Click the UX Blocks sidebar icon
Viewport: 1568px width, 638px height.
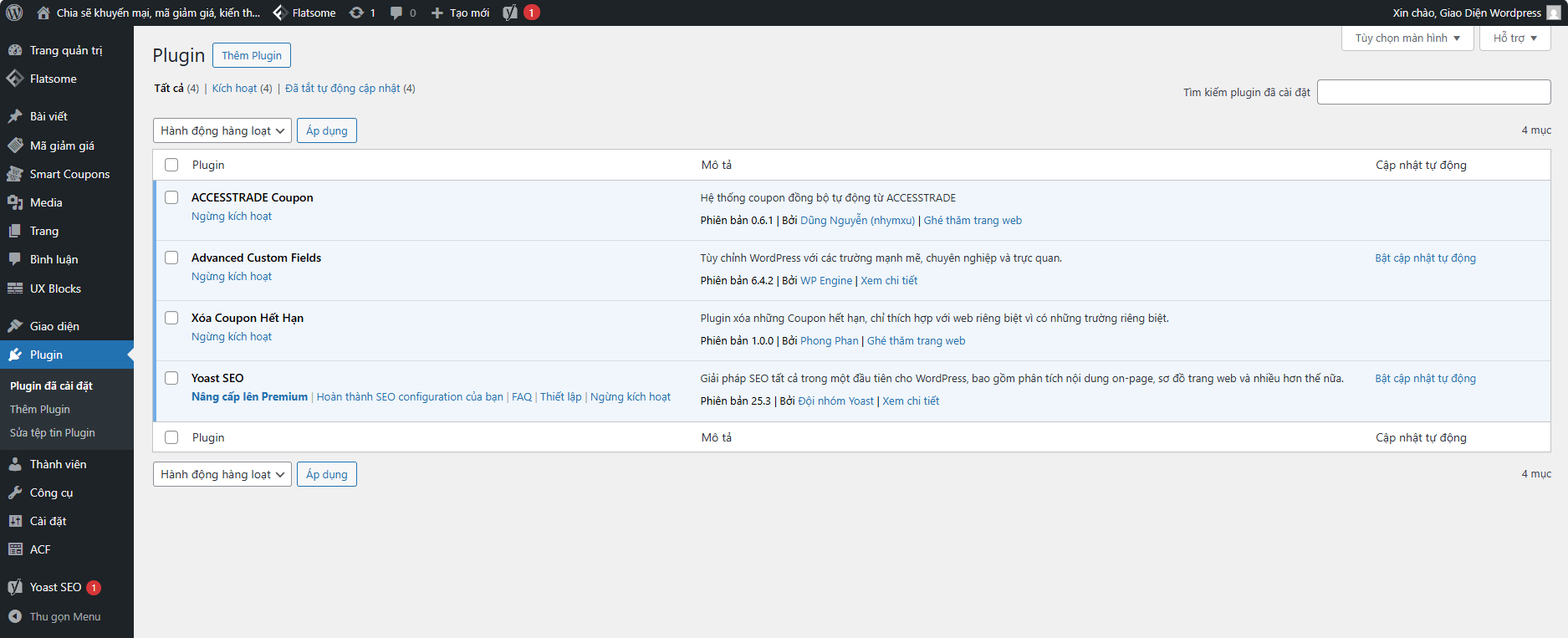tap(15, 288)
